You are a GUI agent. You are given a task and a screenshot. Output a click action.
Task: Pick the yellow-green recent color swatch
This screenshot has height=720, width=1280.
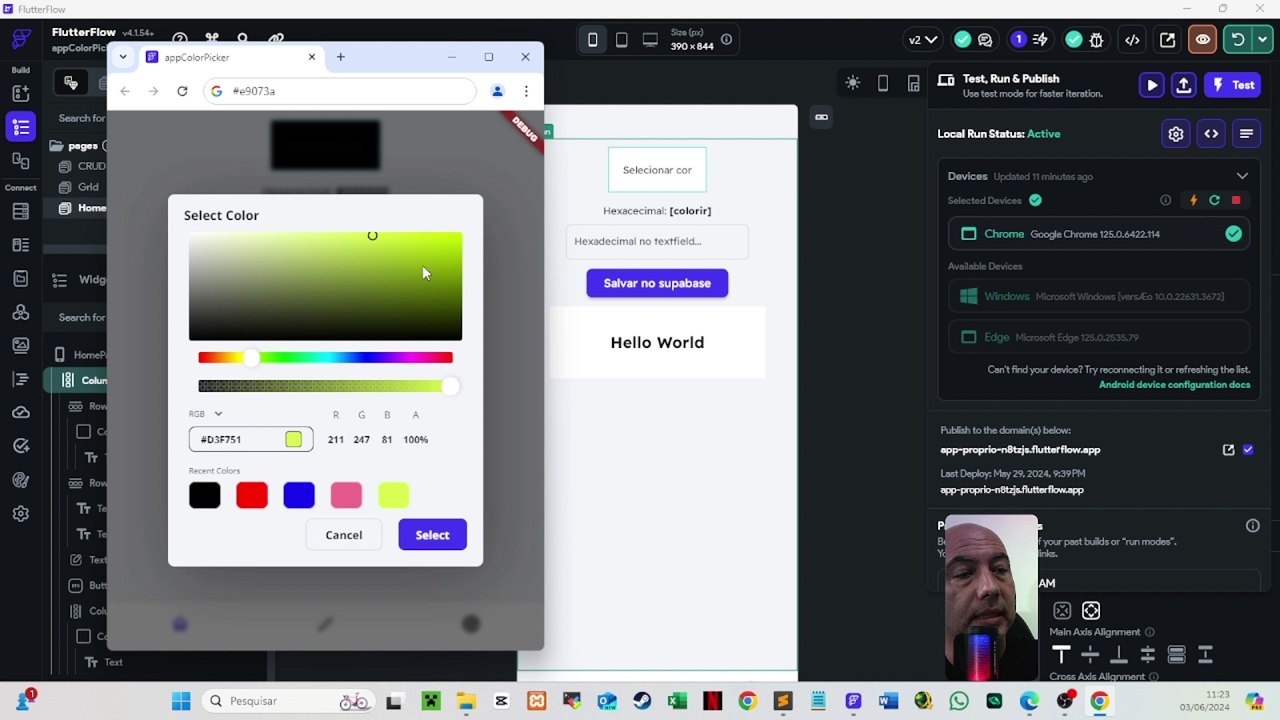[393, 495]
